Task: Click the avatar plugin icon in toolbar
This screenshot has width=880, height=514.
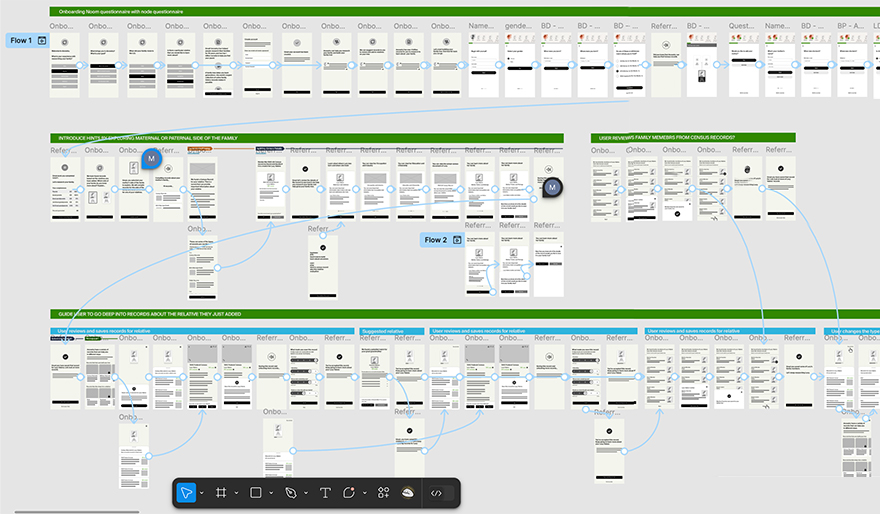Action: 408,493
